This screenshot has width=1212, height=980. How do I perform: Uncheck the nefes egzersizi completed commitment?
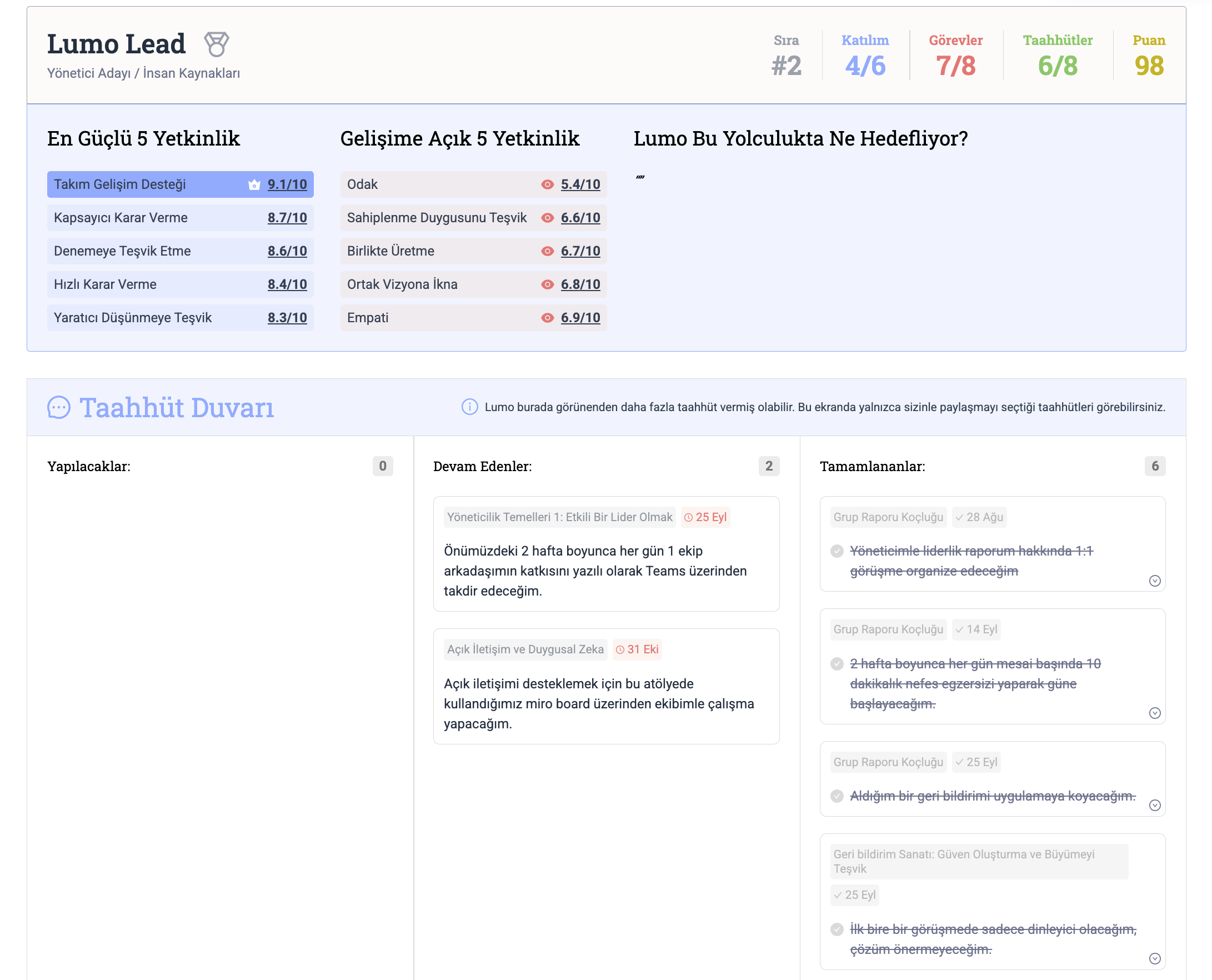pyautogui.click(x=837, y=664)
